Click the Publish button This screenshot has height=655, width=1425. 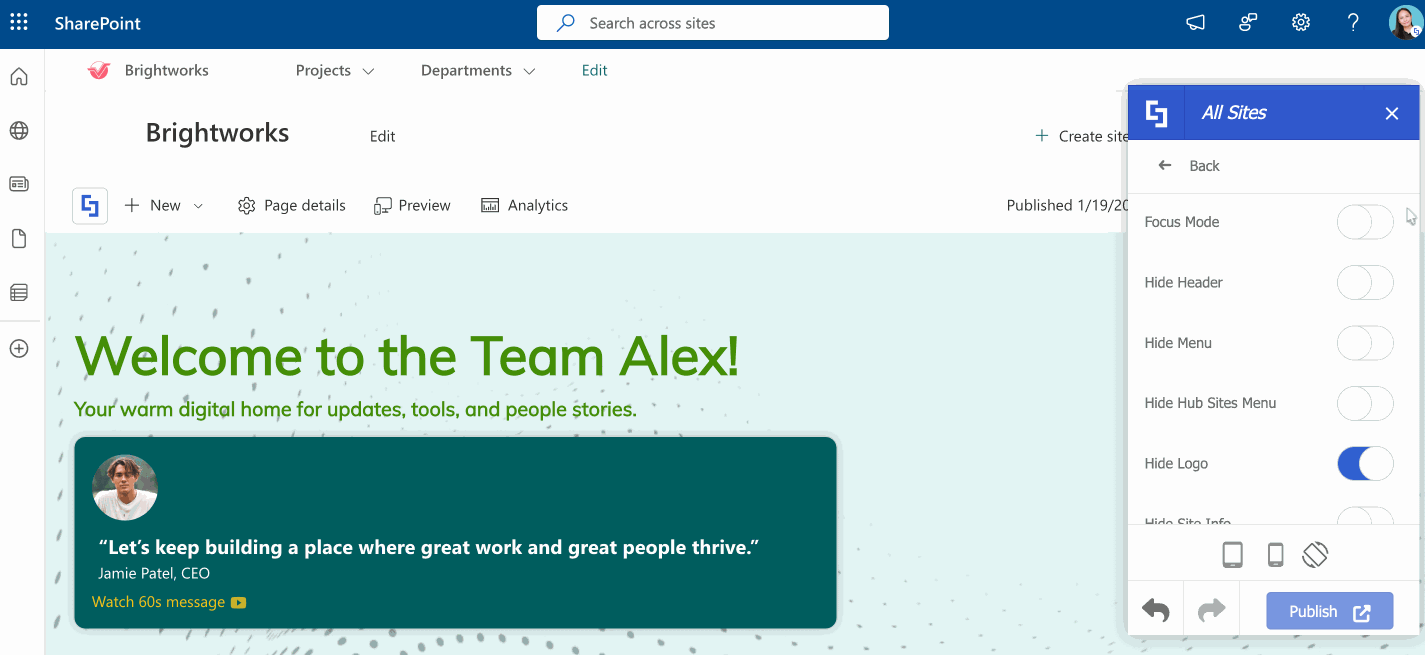(1330, 611)
